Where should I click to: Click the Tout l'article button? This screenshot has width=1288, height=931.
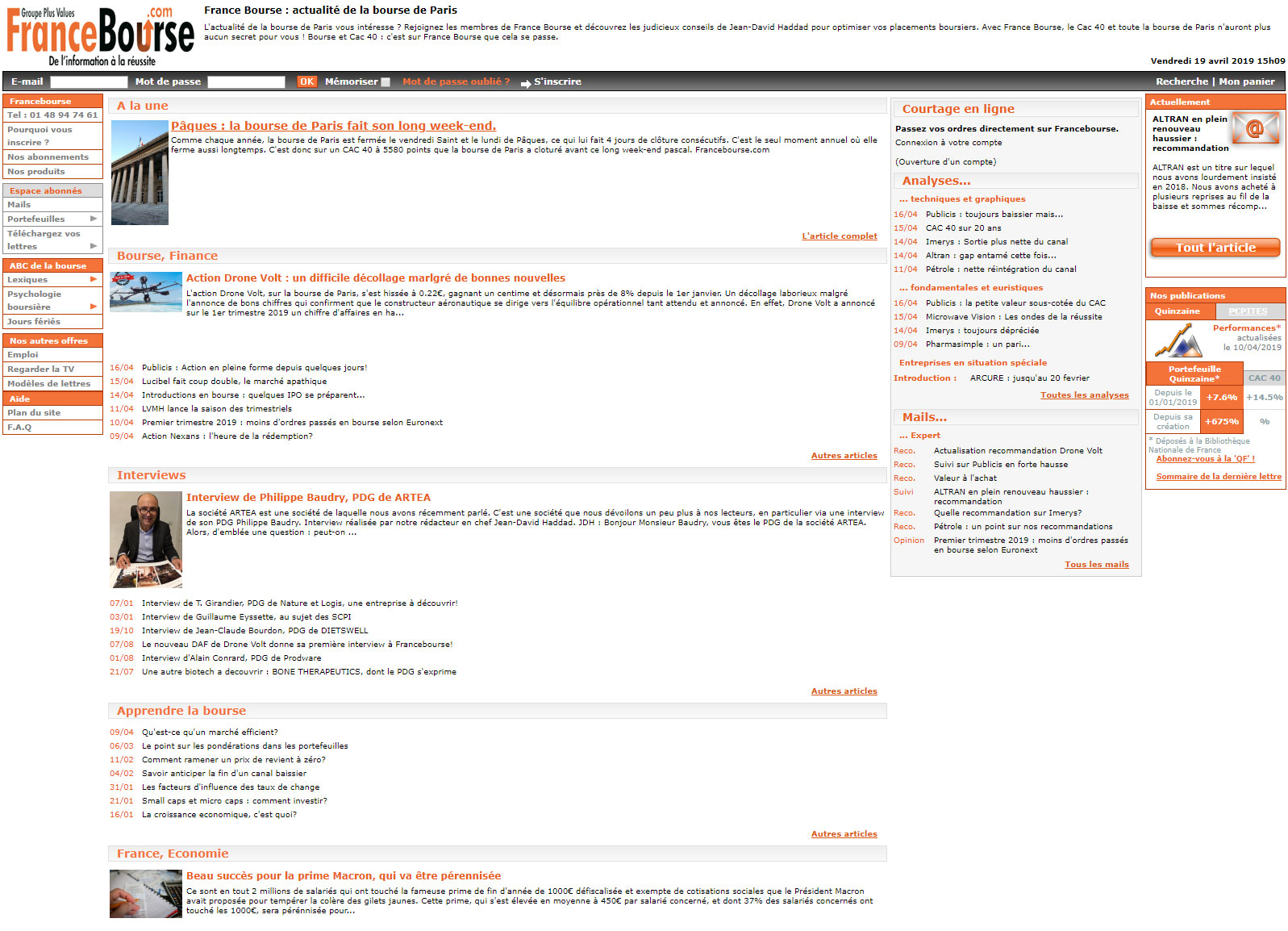(1215, 248)
